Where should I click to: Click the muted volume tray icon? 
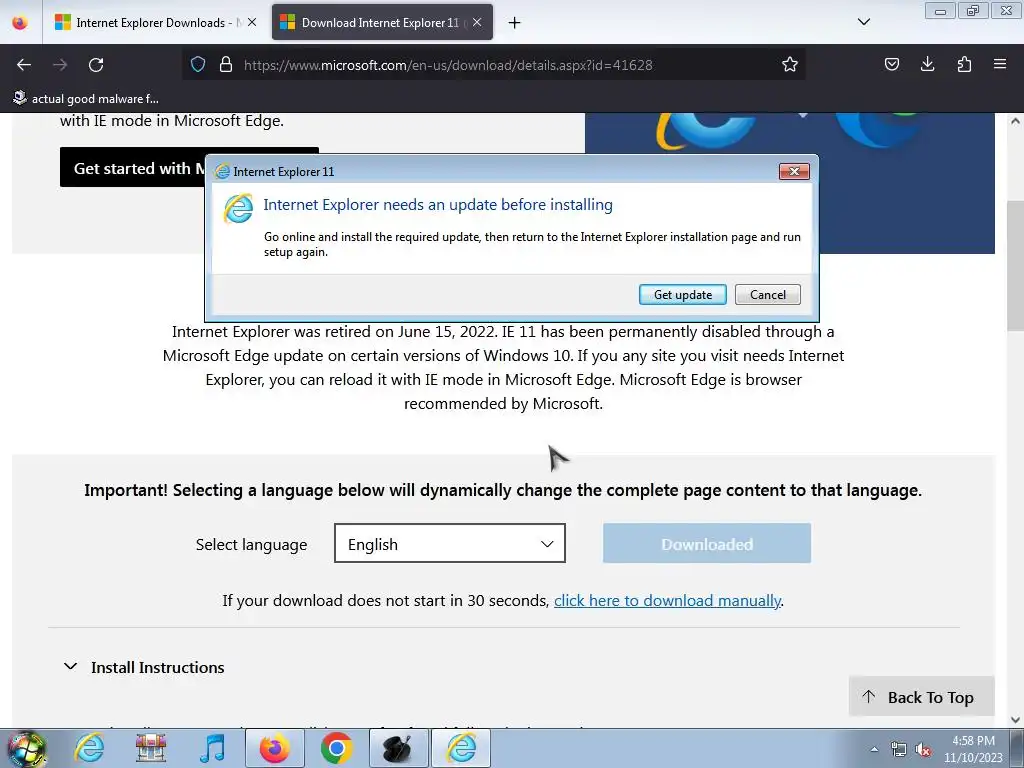click(923, 749)
